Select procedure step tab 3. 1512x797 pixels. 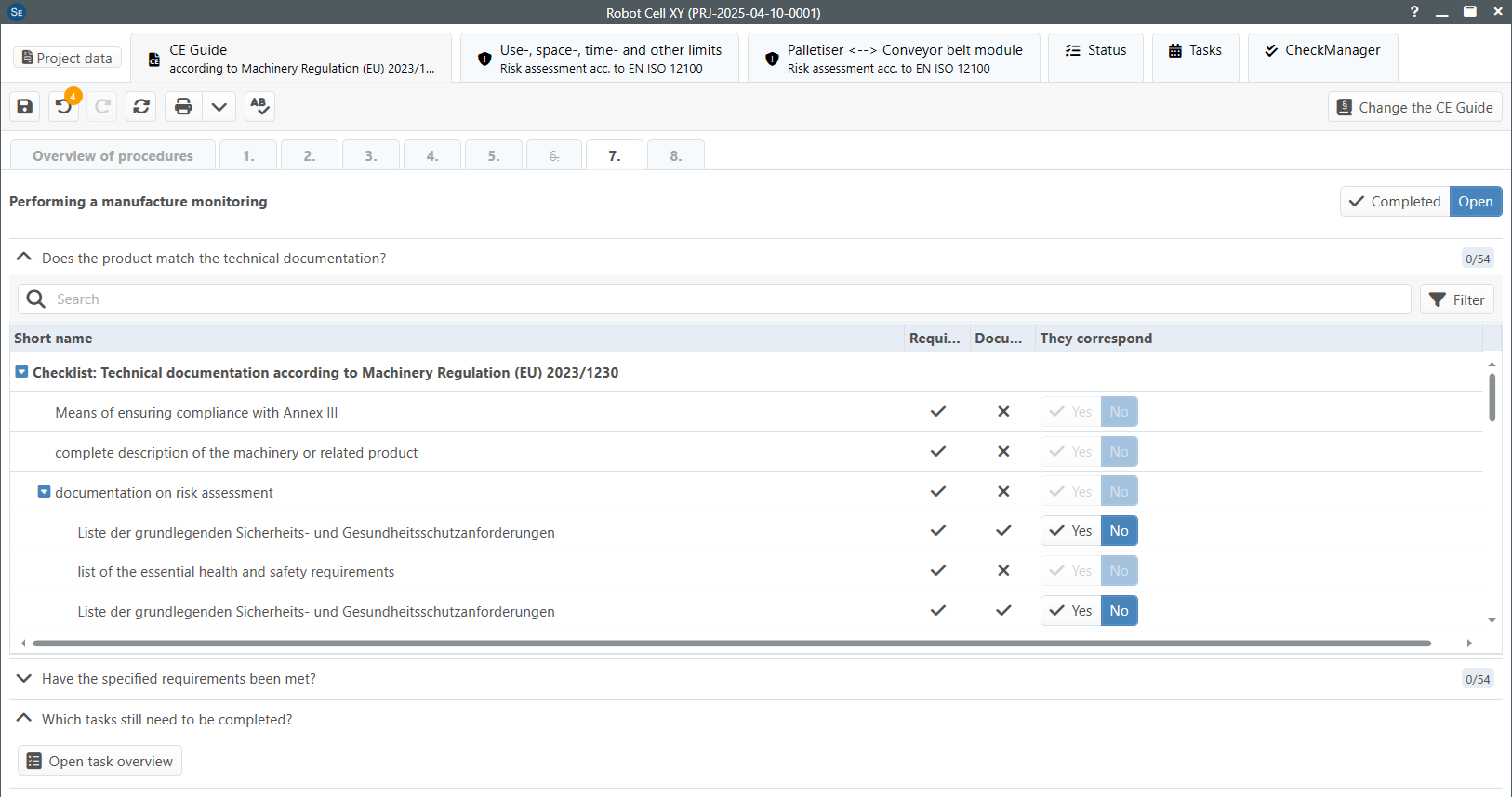coord(371,155)
